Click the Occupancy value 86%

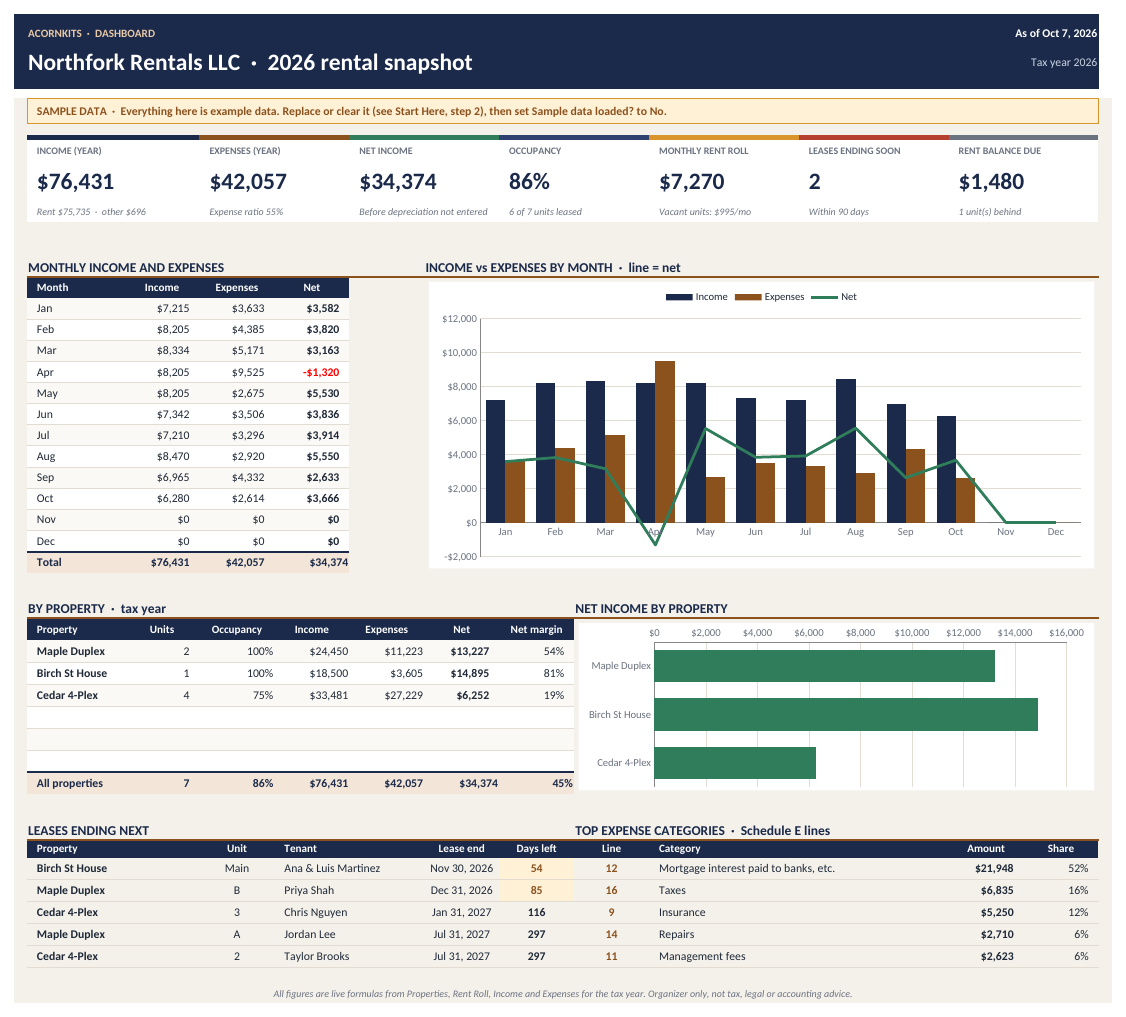[x=529, y=182]
